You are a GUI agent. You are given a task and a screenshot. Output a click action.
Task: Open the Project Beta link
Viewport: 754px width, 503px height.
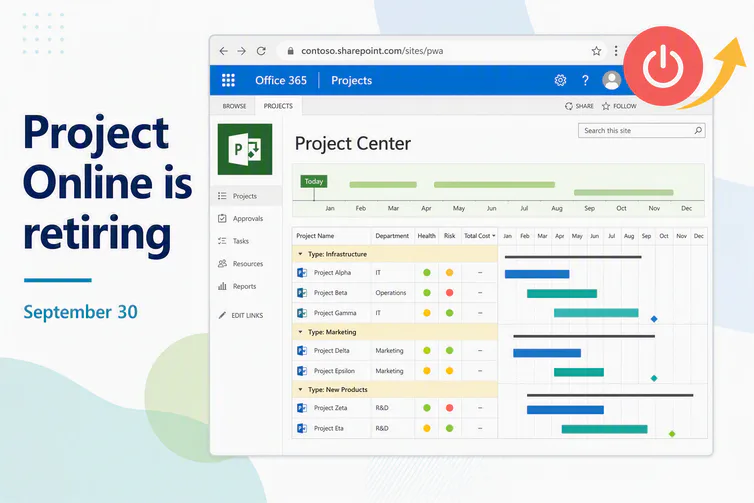330,292
